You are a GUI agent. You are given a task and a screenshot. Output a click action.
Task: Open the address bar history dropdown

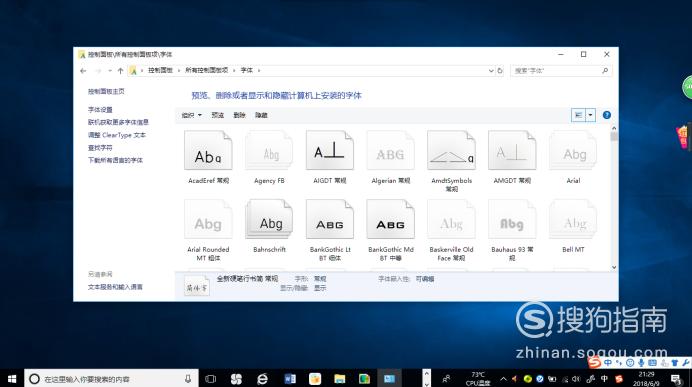[x=491, y=71]
